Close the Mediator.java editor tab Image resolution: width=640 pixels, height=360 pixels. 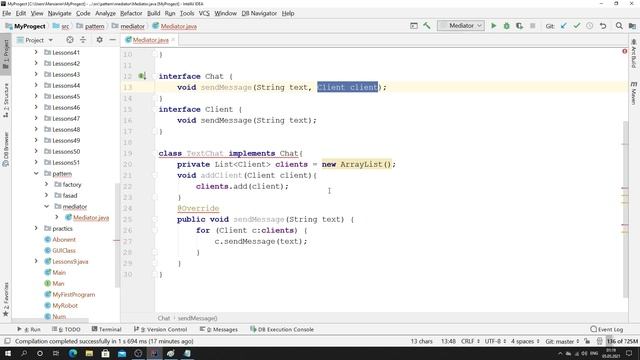(173, 40)
